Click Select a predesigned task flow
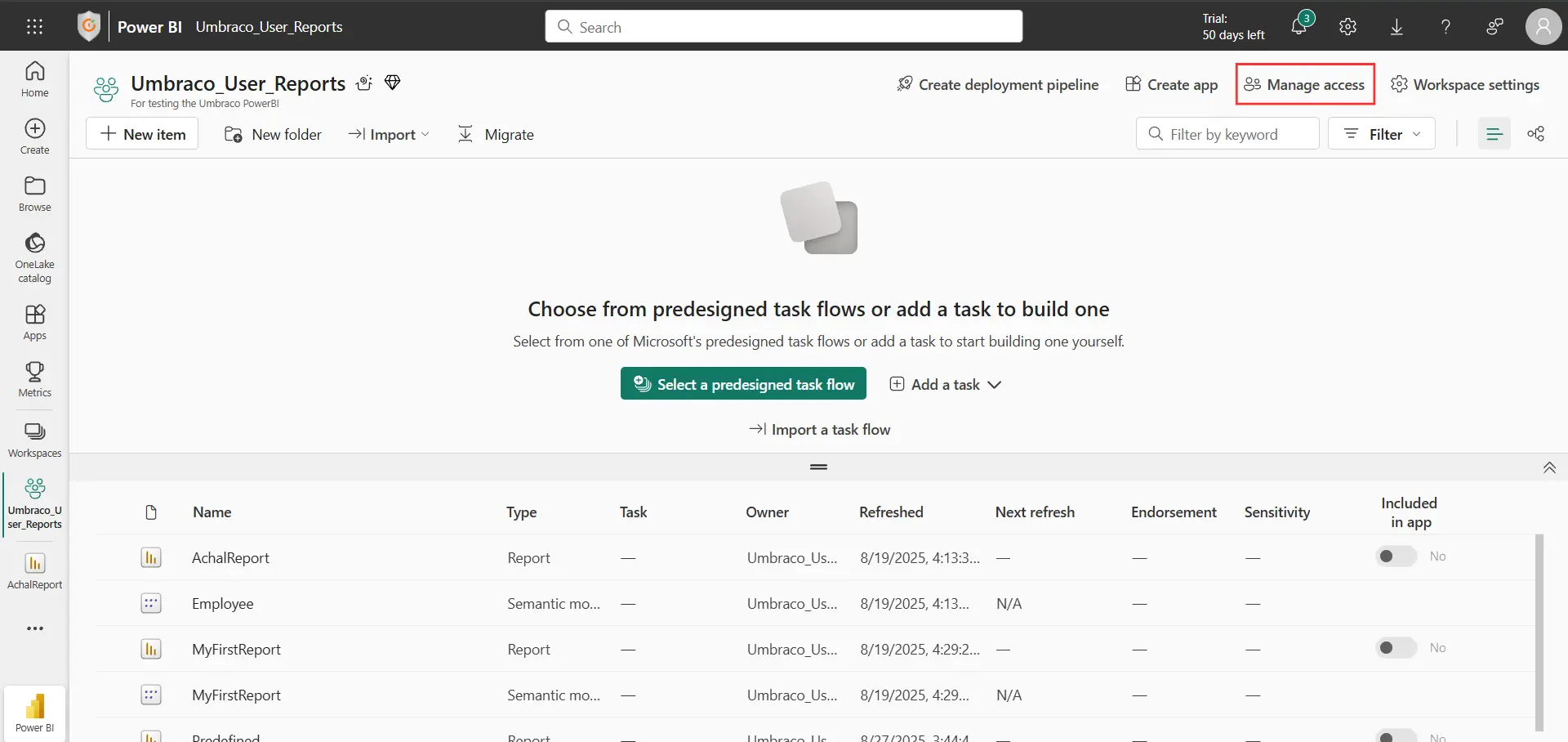The image size is (1568, 742). tap(743, 384)
